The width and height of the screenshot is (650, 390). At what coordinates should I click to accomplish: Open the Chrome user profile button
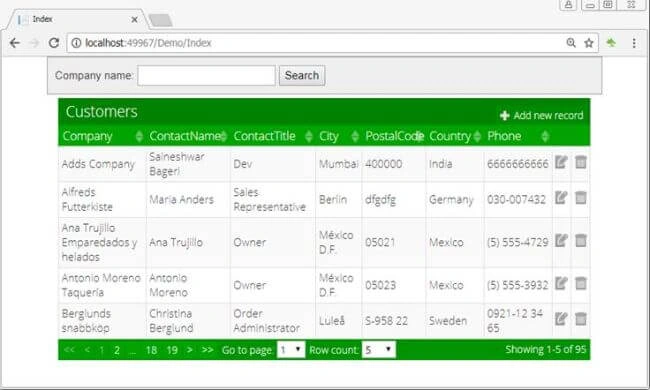(568, 5)
